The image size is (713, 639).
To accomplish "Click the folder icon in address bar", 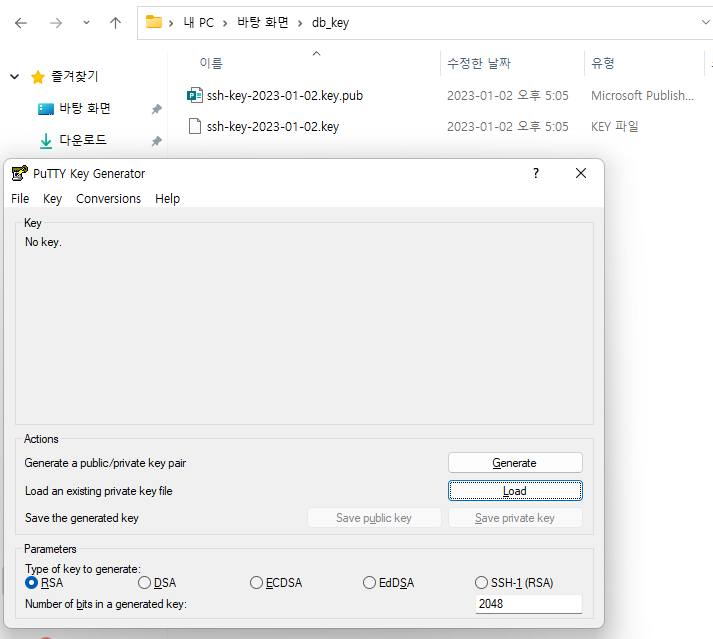I will click(x=154, y=22).
